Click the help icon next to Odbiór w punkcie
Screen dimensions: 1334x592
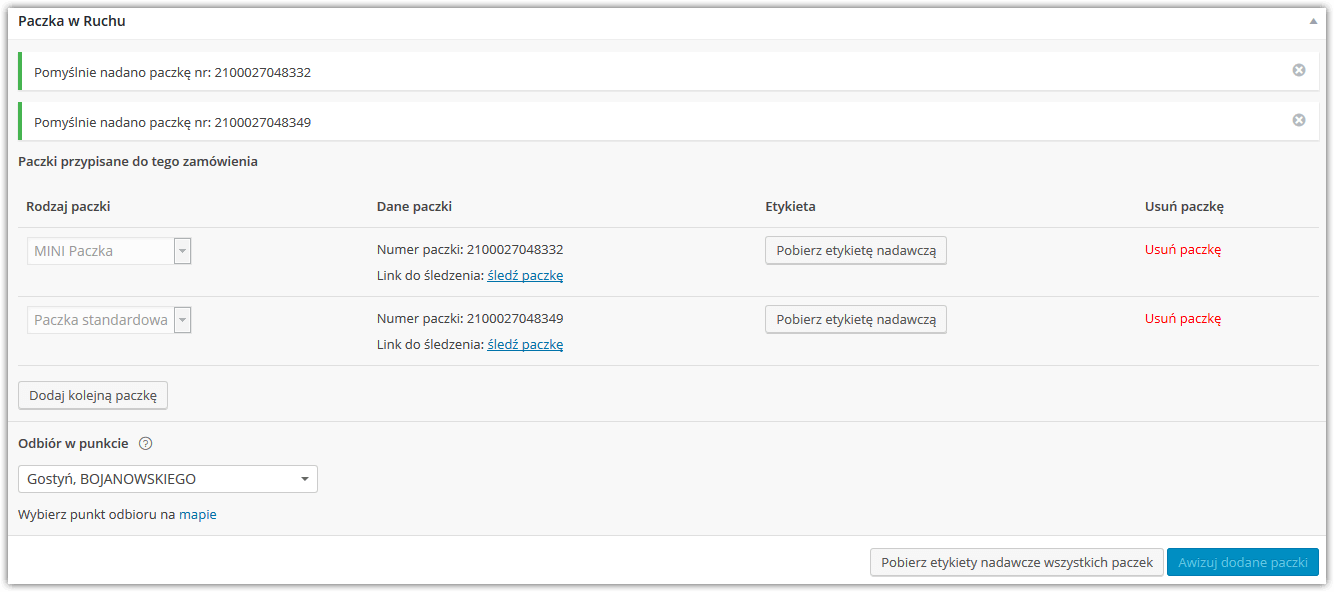[x=145, y=443]
